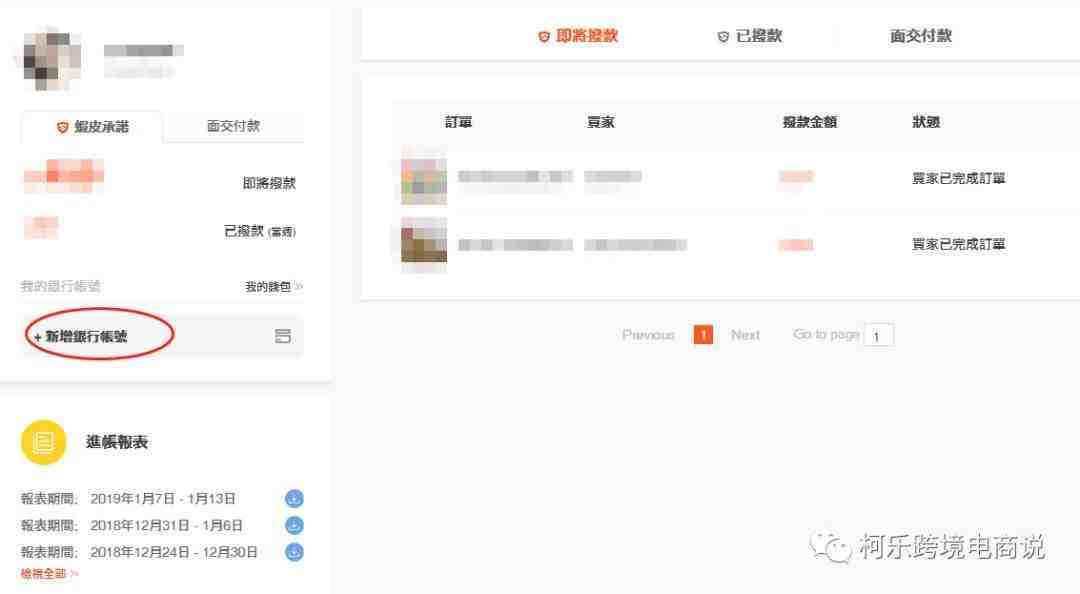
Task: Click second row's 買家已完成訂單 status
Action: tap(958, 244)
